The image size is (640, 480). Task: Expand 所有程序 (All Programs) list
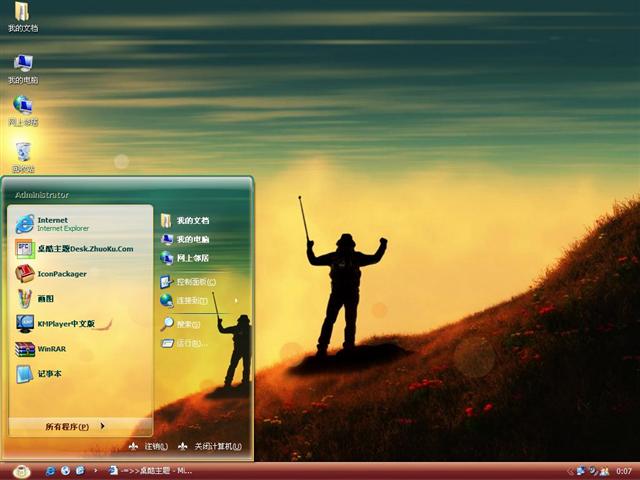74,426
